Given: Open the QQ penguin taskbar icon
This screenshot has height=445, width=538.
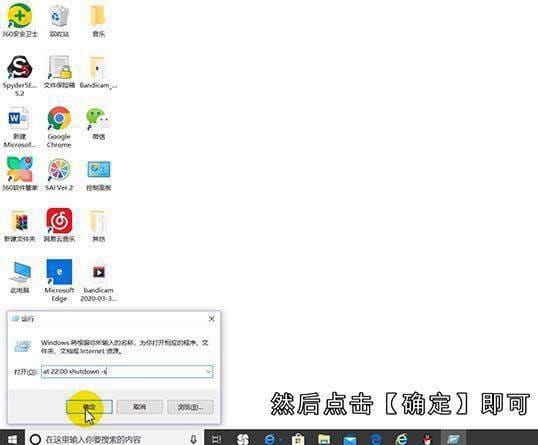Looking at the screenshot, I should [427, 439].
